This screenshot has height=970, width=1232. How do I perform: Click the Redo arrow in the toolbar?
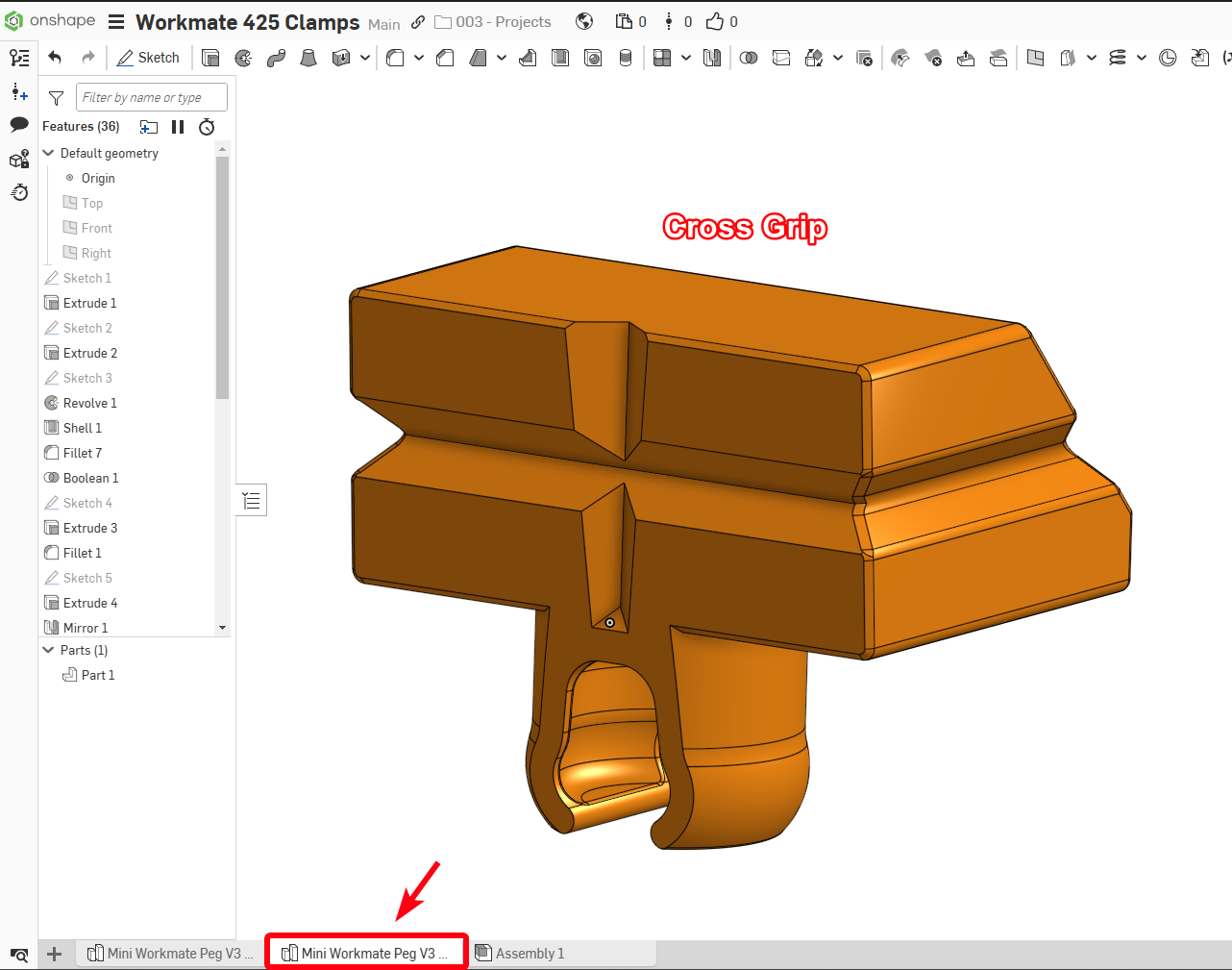click(x=88, y=58)
